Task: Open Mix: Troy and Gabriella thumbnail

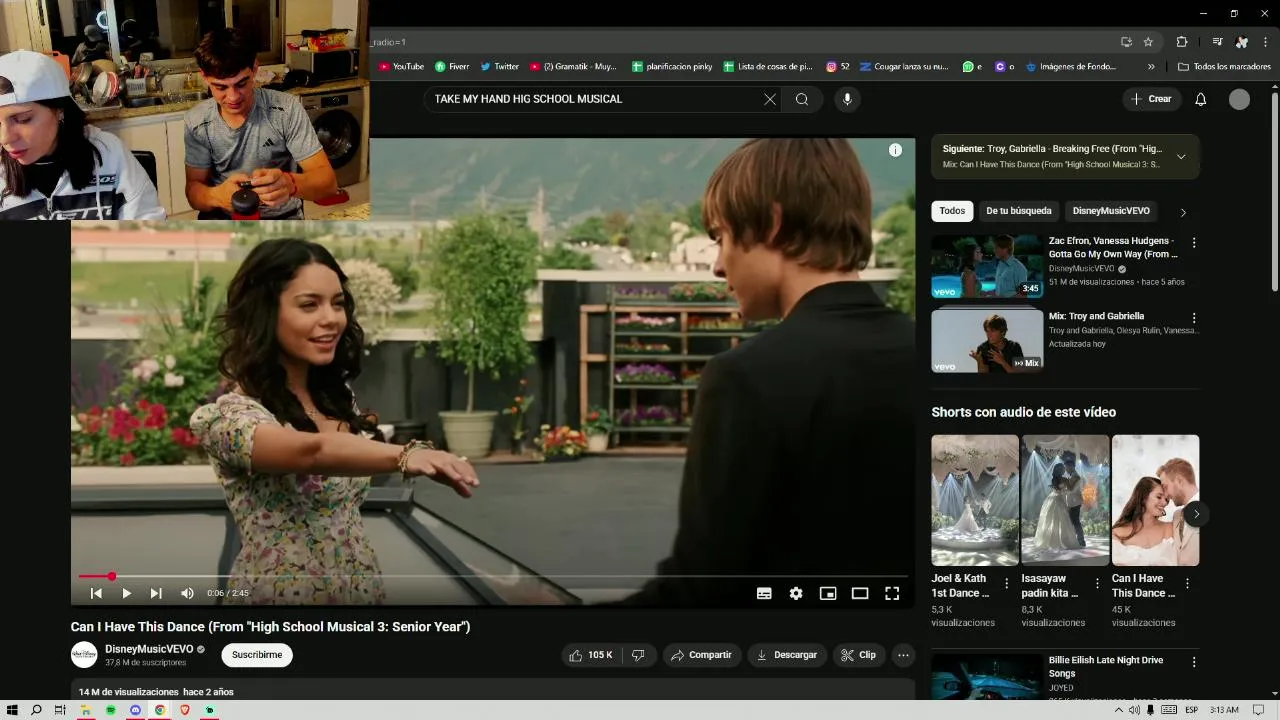Action: coord(987,340)
